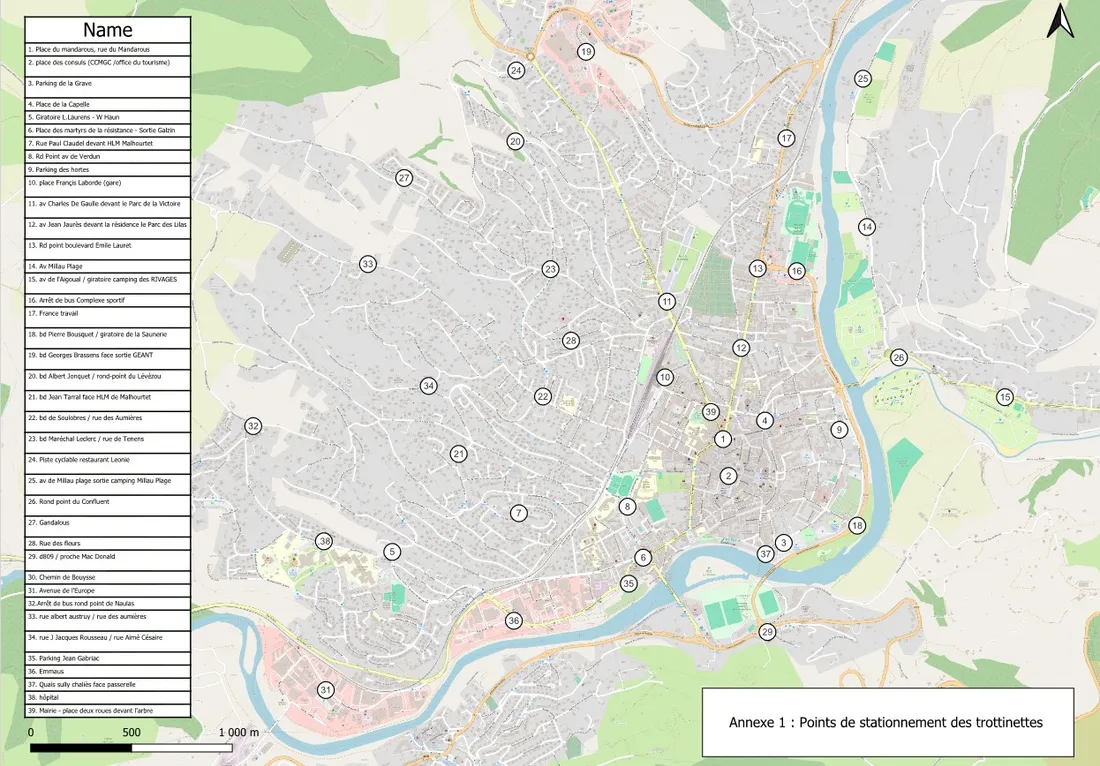
Task: Click marker 10 at the train station
Action: 664,377
